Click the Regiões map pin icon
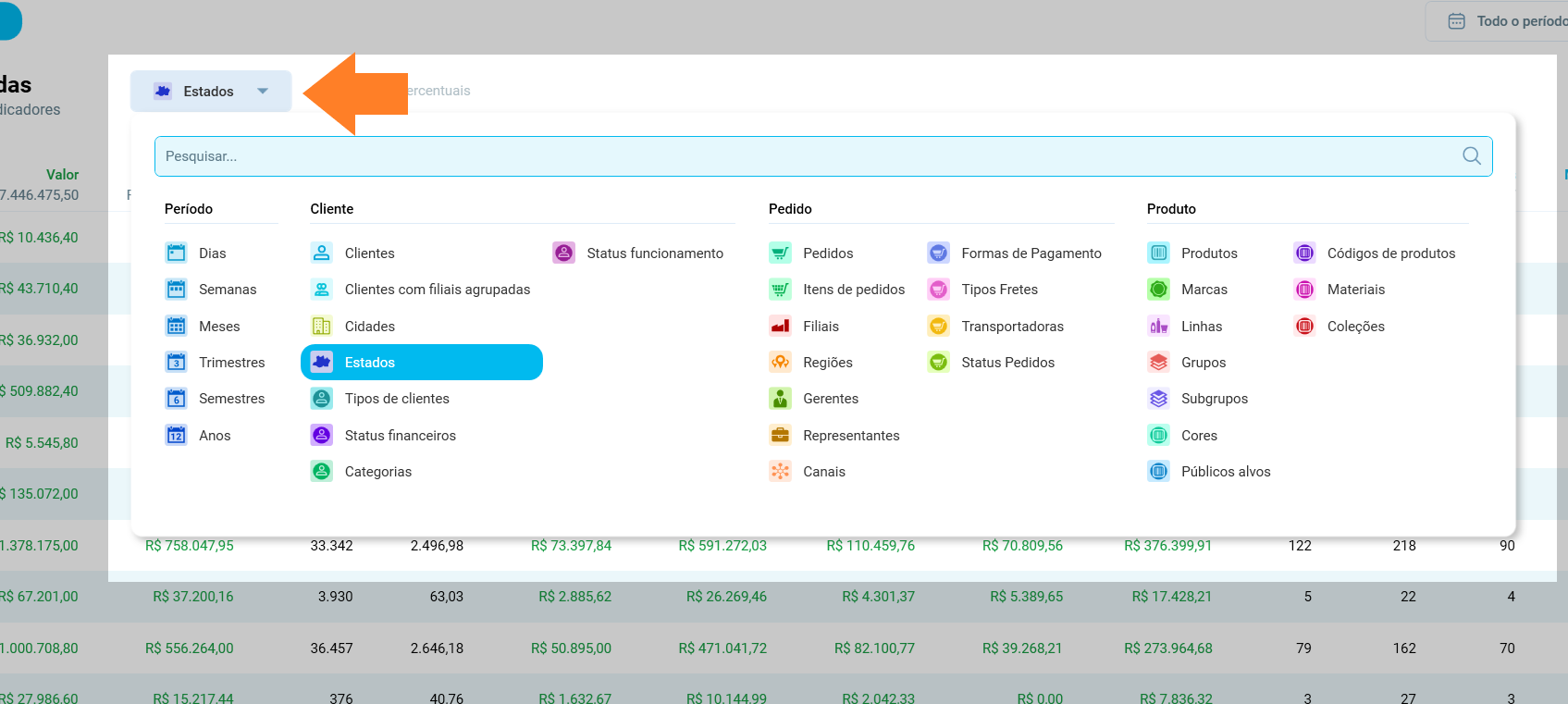Screen dimensions: 1568x704 coord(780,362)
